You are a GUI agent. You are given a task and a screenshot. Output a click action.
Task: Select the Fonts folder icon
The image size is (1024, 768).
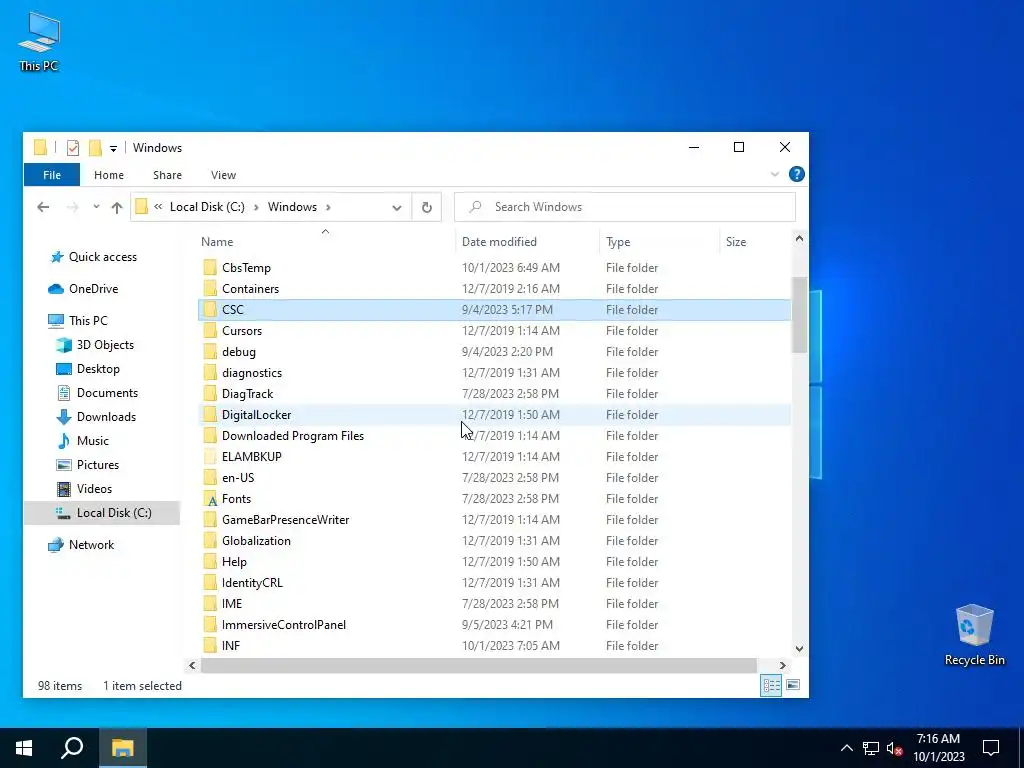pyautogui.click(x=210, y=499)
